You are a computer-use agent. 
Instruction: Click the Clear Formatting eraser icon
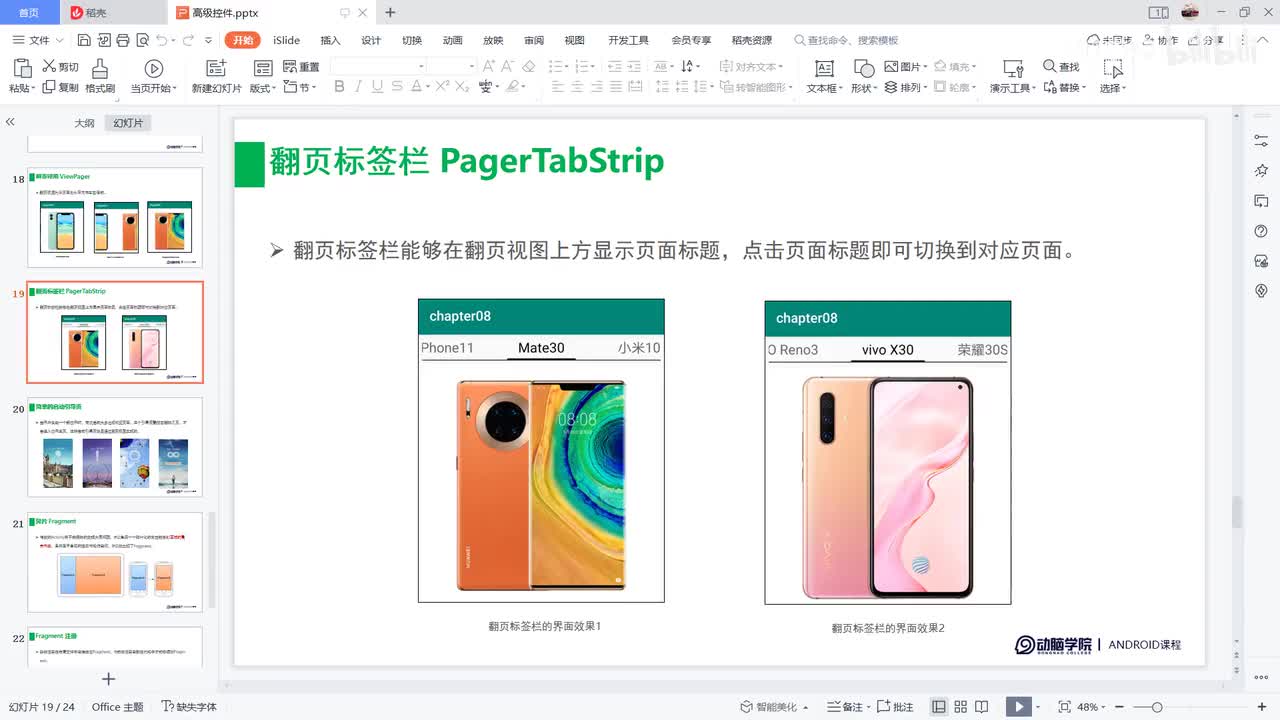coord(529,66)
